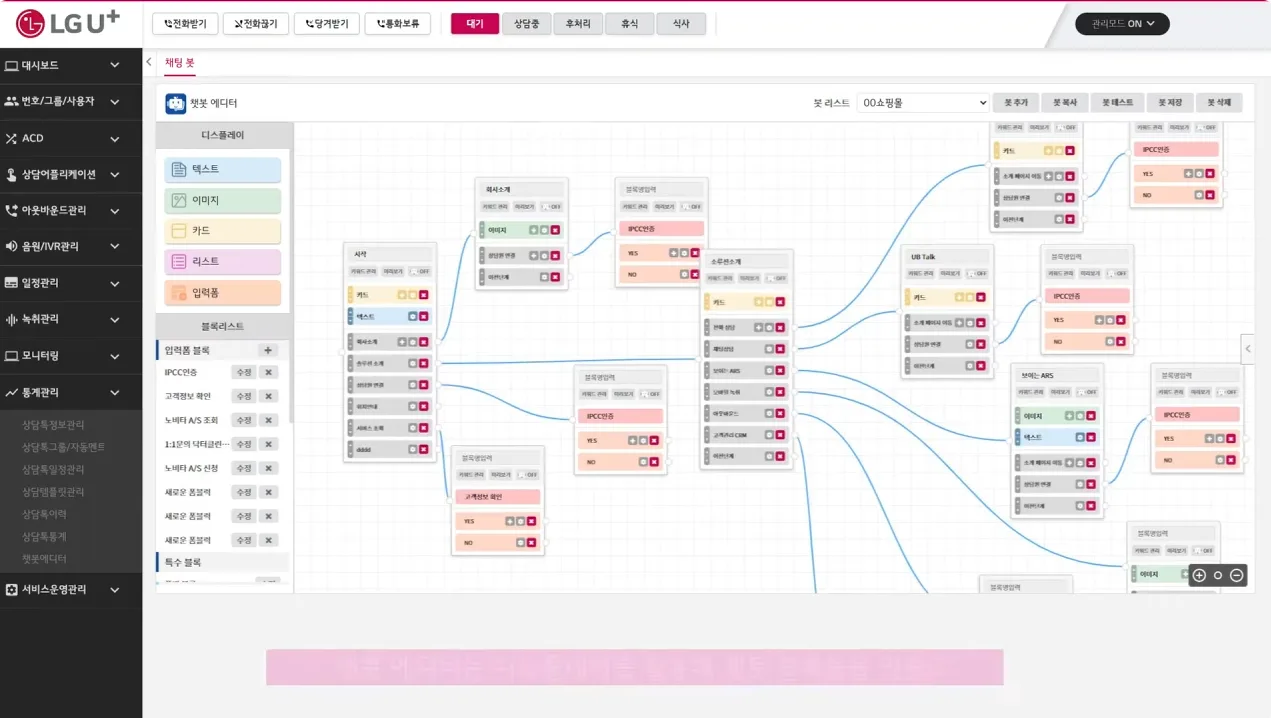Click the 서비스운영관리 gear icon in sidebar
The height and width of the screenshot is (718, 1271).
[12, 590]
